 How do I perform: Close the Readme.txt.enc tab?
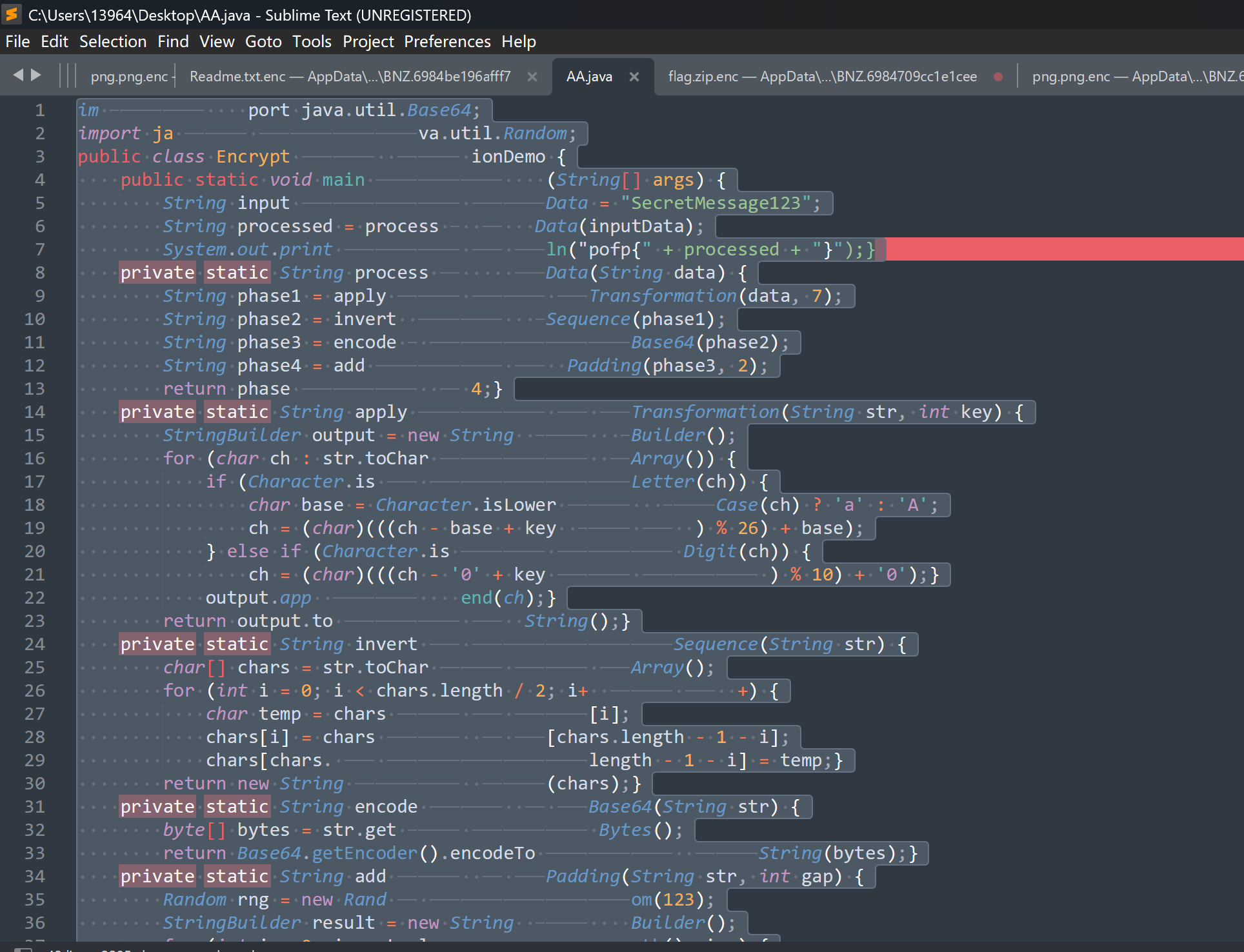(x=532, y=77)
